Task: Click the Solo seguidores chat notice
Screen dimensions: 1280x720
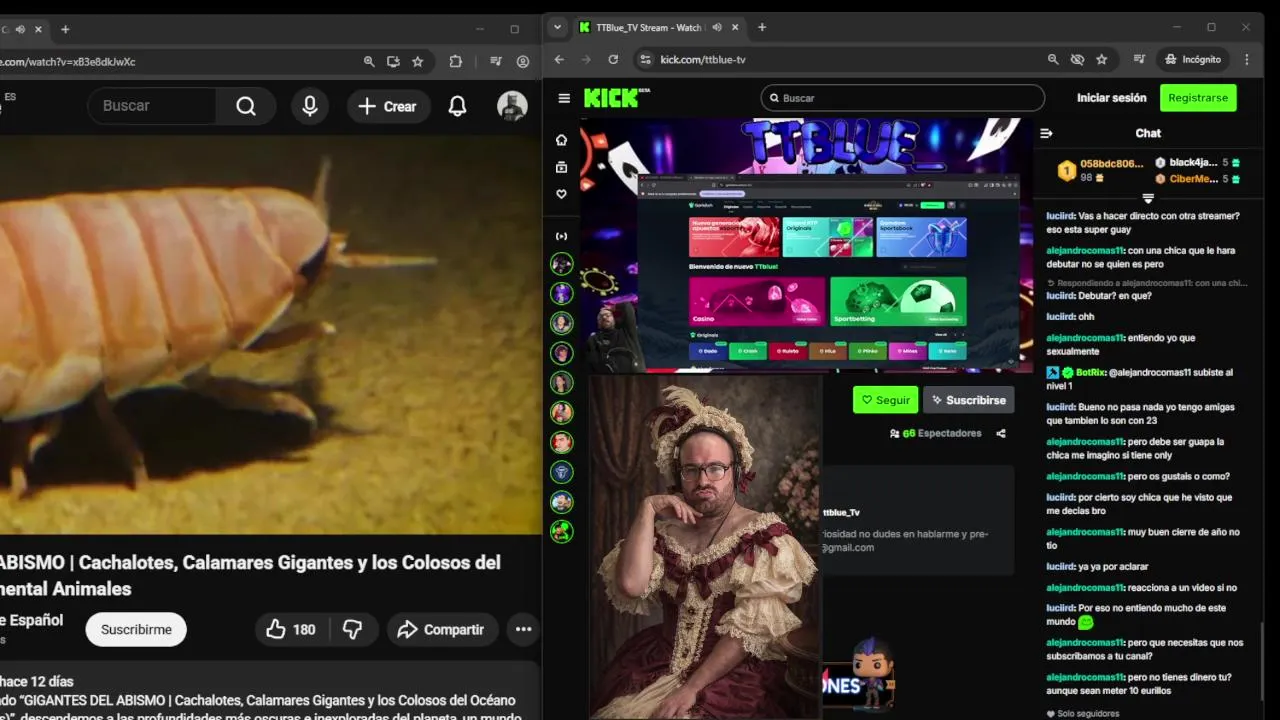Action: click(x=1083, y=713)
